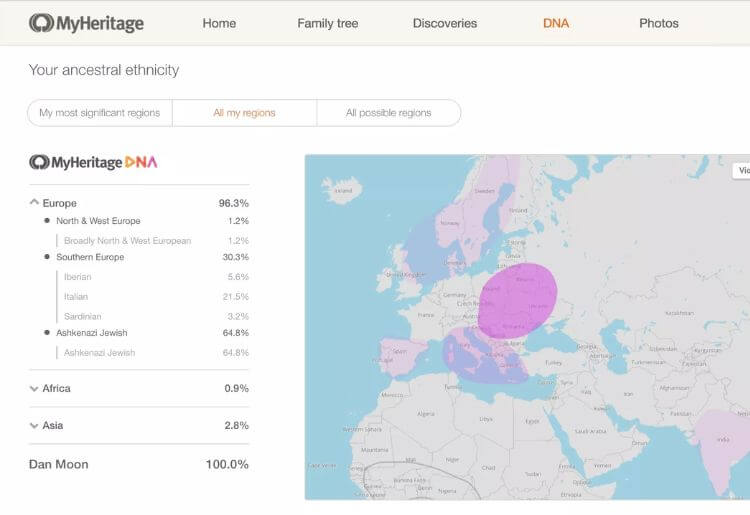750x515 pixels.
Task: Click the magenta Ashkenazi region on map
Action: pos(517,299)
